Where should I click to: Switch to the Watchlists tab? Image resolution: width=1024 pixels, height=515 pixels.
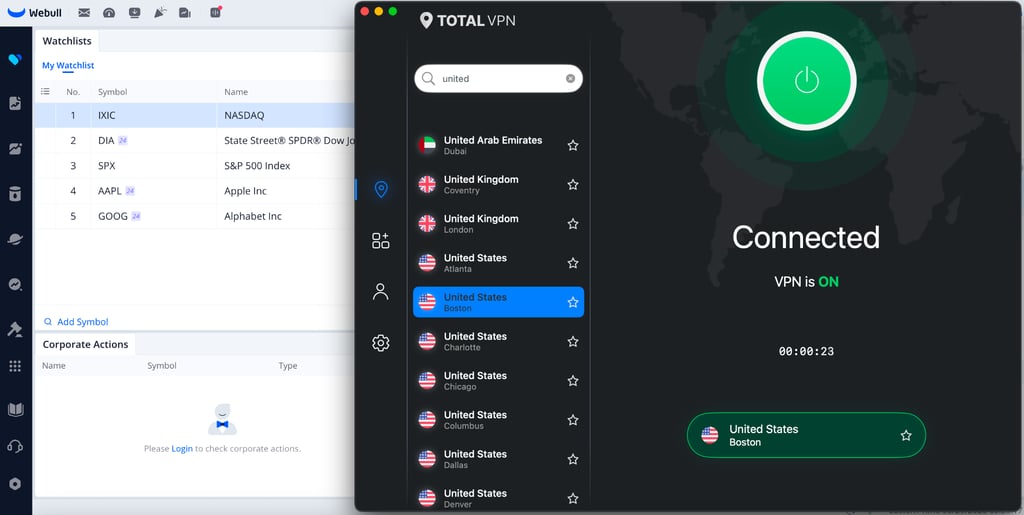point(67,40)
